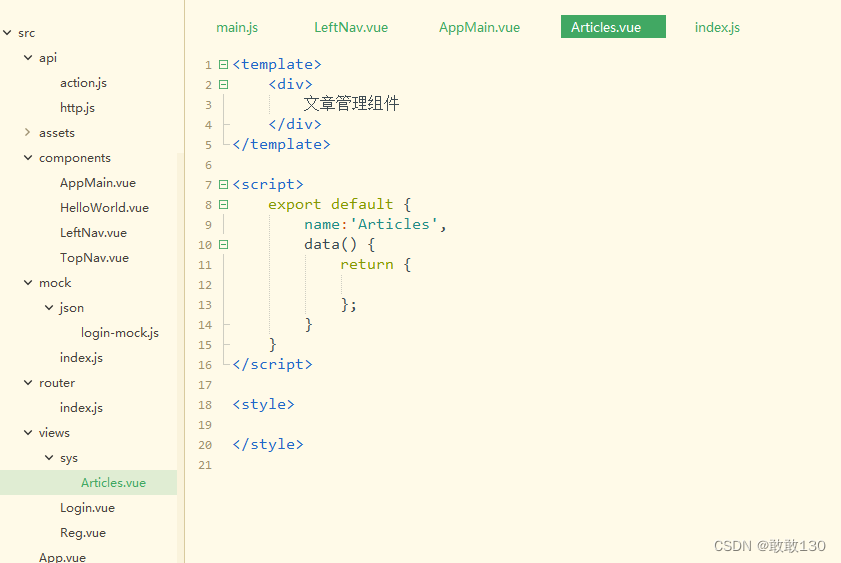Select Articles.vue in the sys folder
The height and width of the screenshot is (563, 841).
pyautogui.click(x=88, y=483)
